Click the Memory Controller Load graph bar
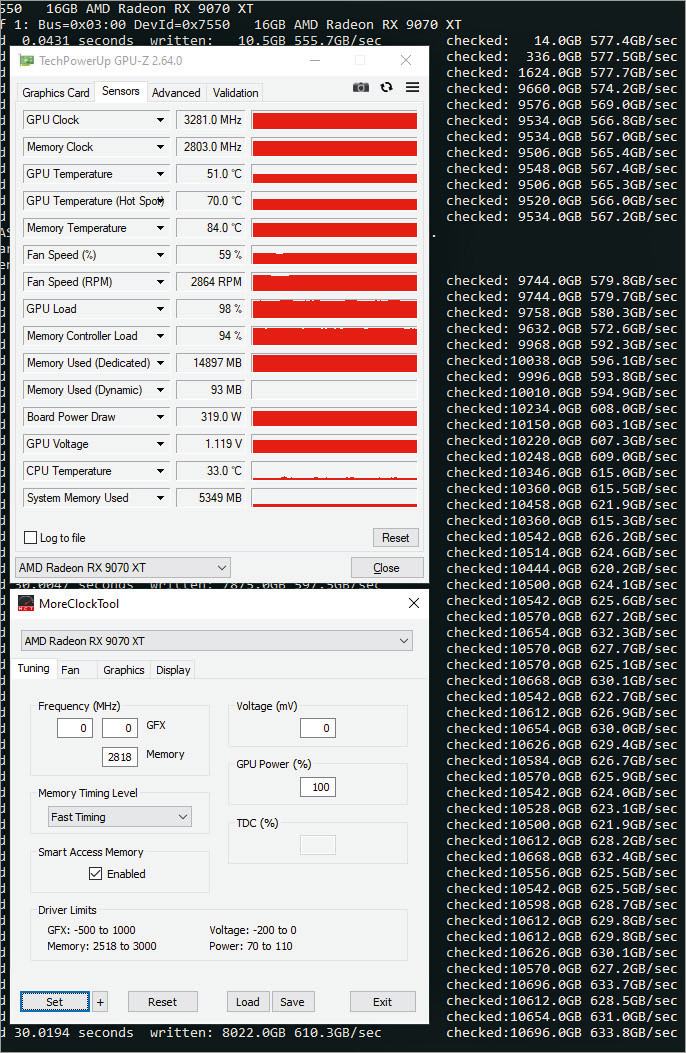Viewport: 686px width, 1053px height. click(334, 336)
